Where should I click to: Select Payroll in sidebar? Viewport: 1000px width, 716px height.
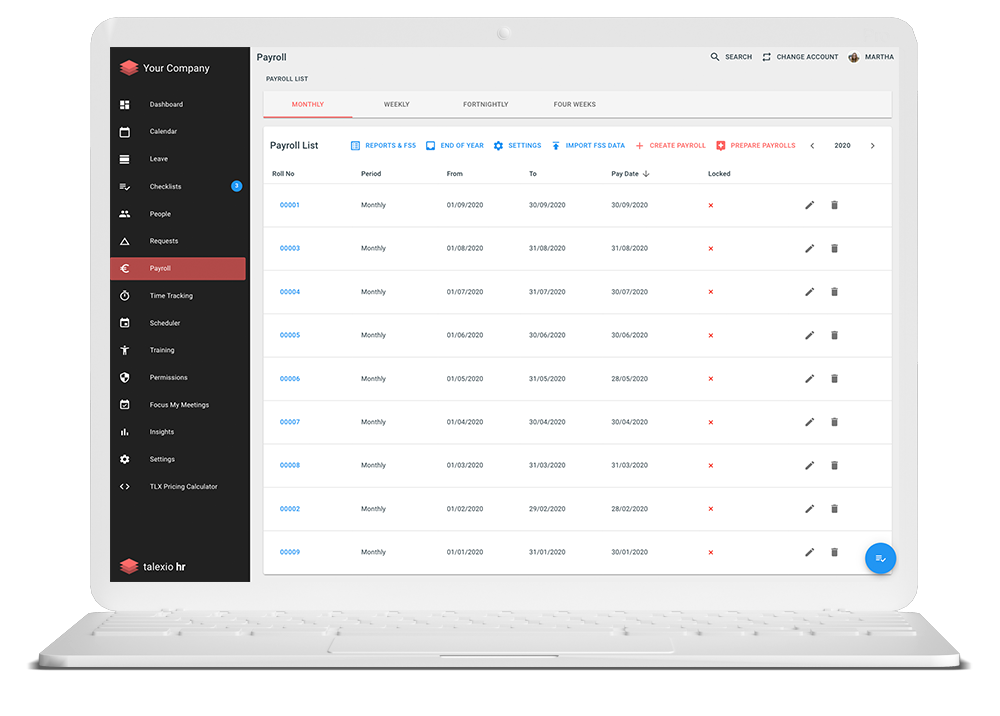tap(178, 268)
